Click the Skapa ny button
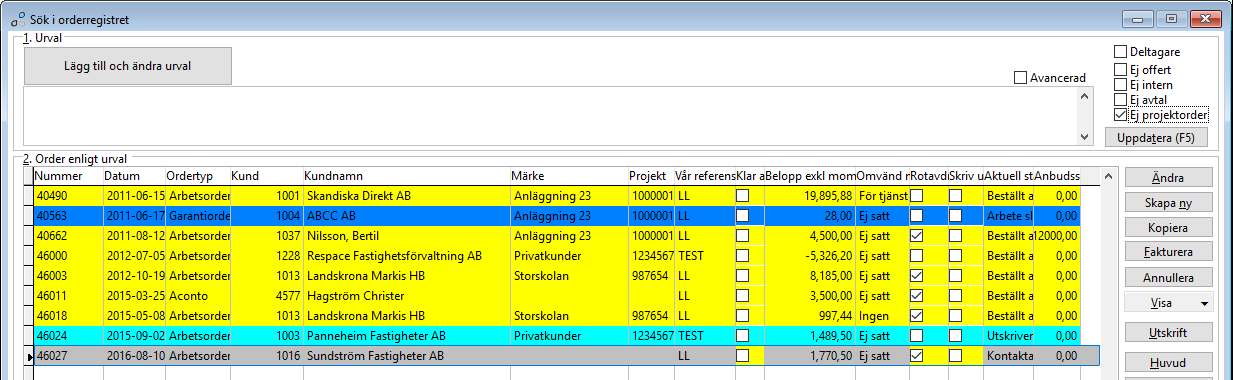1233x380 pixels. [x=1168, y=202]
